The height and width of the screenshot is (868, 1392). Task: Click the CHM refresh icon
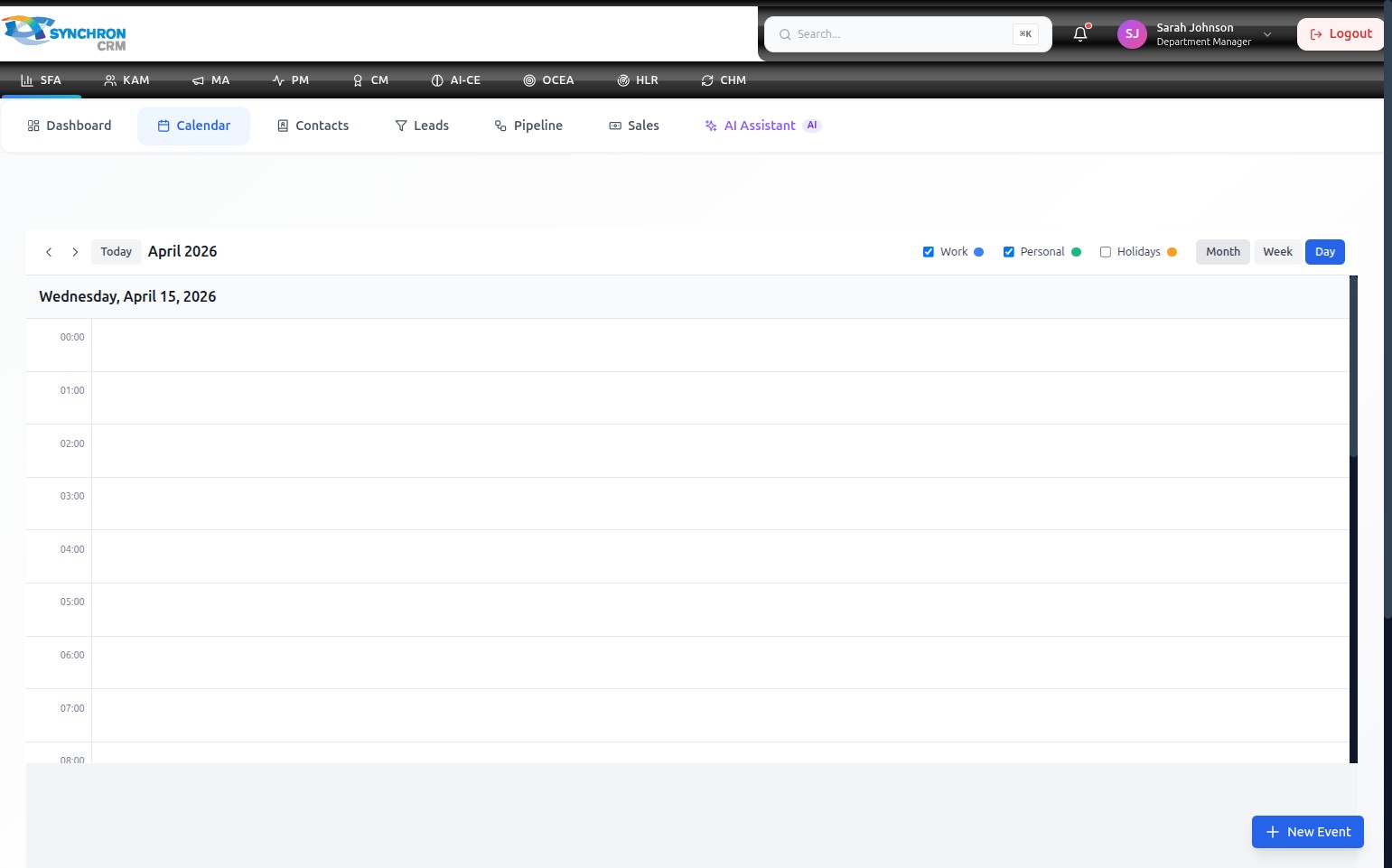pyautogui.click(x=707, y=80)
